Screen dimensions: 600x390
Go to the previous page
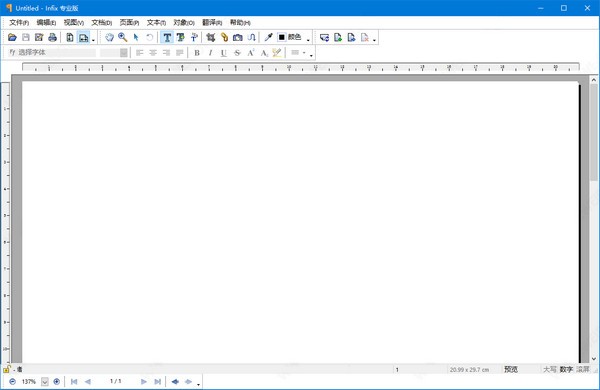point(88,382)
